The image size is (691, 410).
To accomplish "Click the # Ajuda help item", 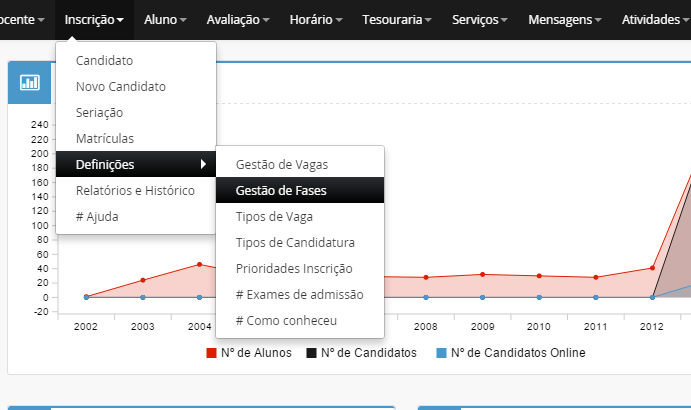I will pyautogui.click(x=97, y=216).
